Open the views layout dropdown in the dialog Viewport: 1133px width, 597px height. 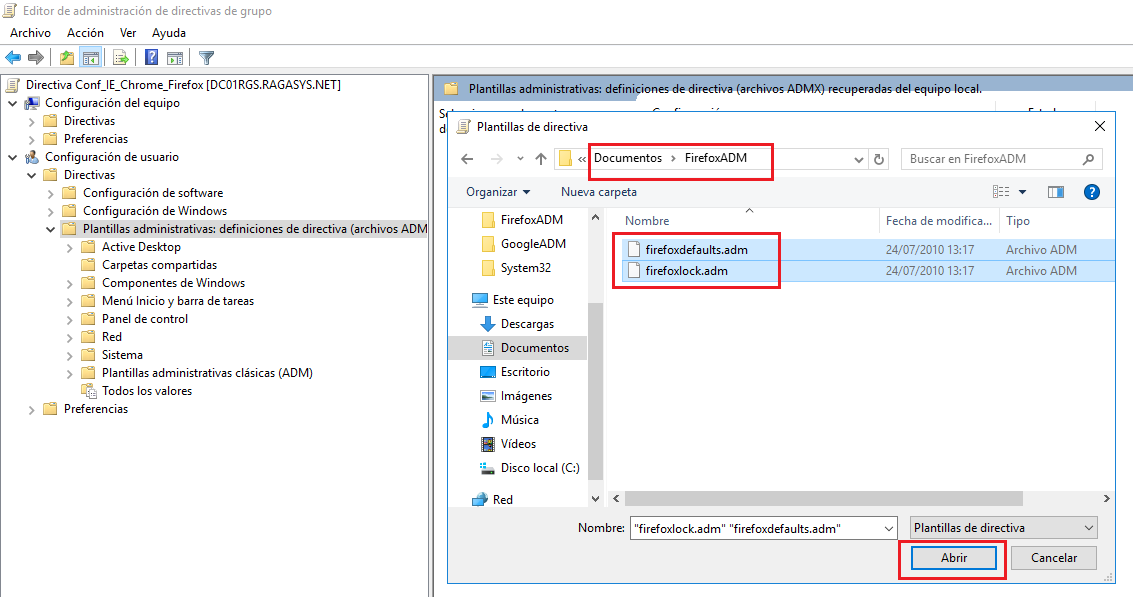point(1021,192)
